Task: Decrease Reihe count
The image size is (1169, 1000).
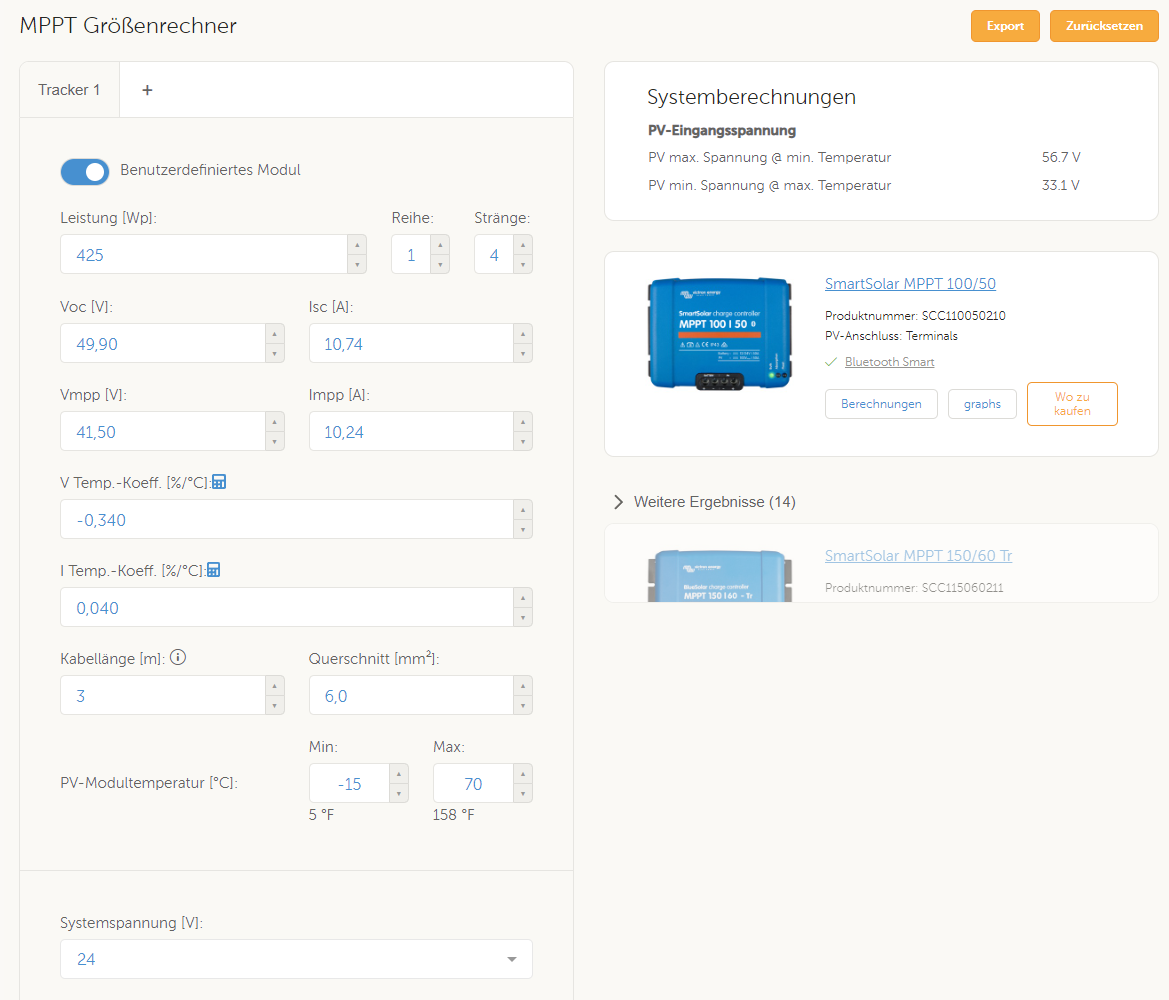Action: coord(440,264)
